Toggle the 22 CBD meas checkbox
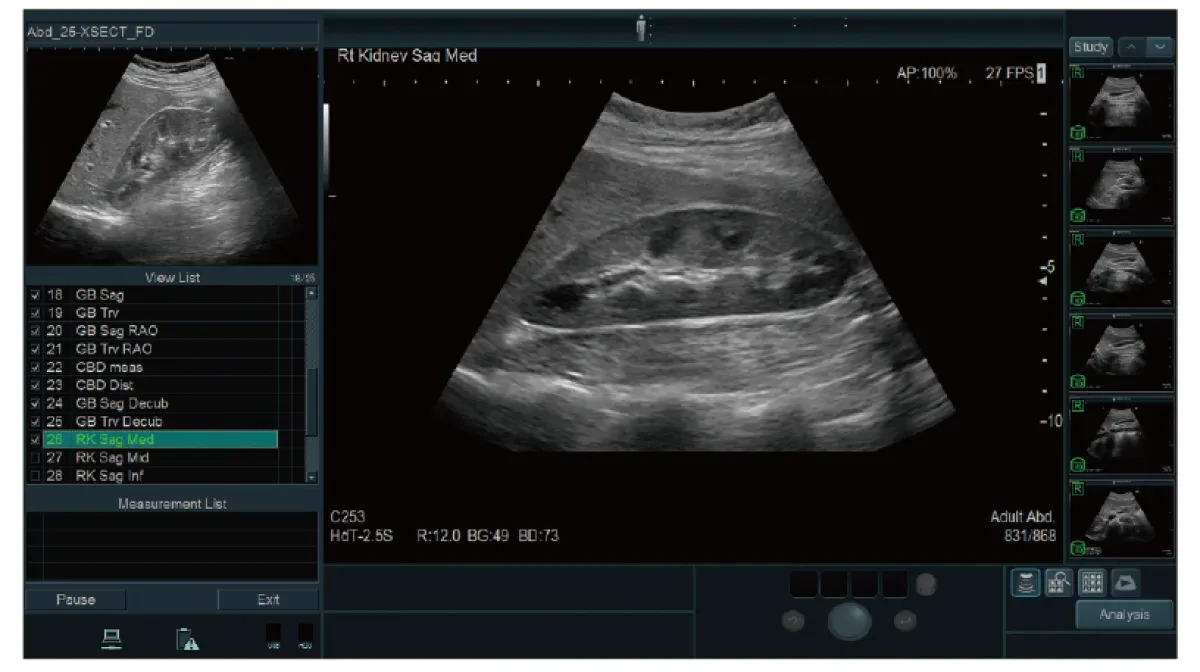This screenshot has width=1200, height=672. pyautogui.click(x=36, y=367)
